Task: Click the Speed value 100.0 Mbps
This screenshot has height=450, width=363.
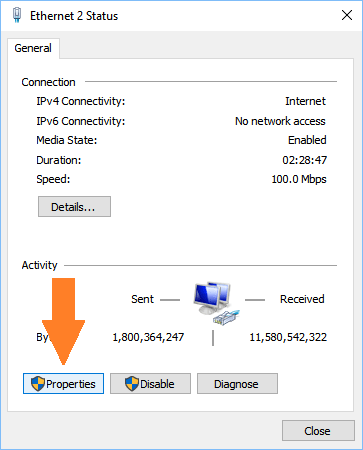Action: pos(299,179)
